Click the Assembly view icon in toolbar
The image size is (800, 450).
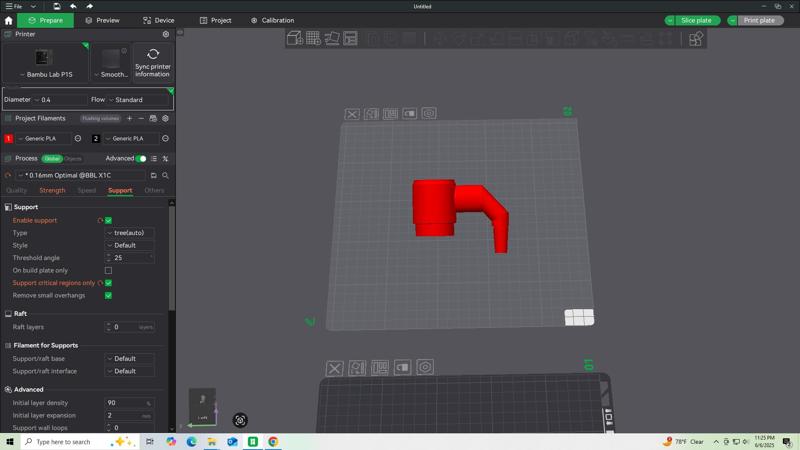tap(696, 39)
